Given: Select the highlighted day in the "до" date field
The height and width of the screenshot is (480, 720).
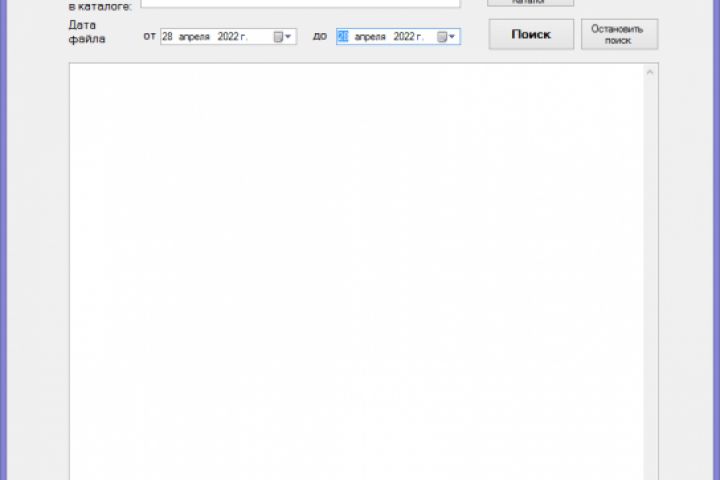Looking at the screenshot, I should [x=343, y=37].
